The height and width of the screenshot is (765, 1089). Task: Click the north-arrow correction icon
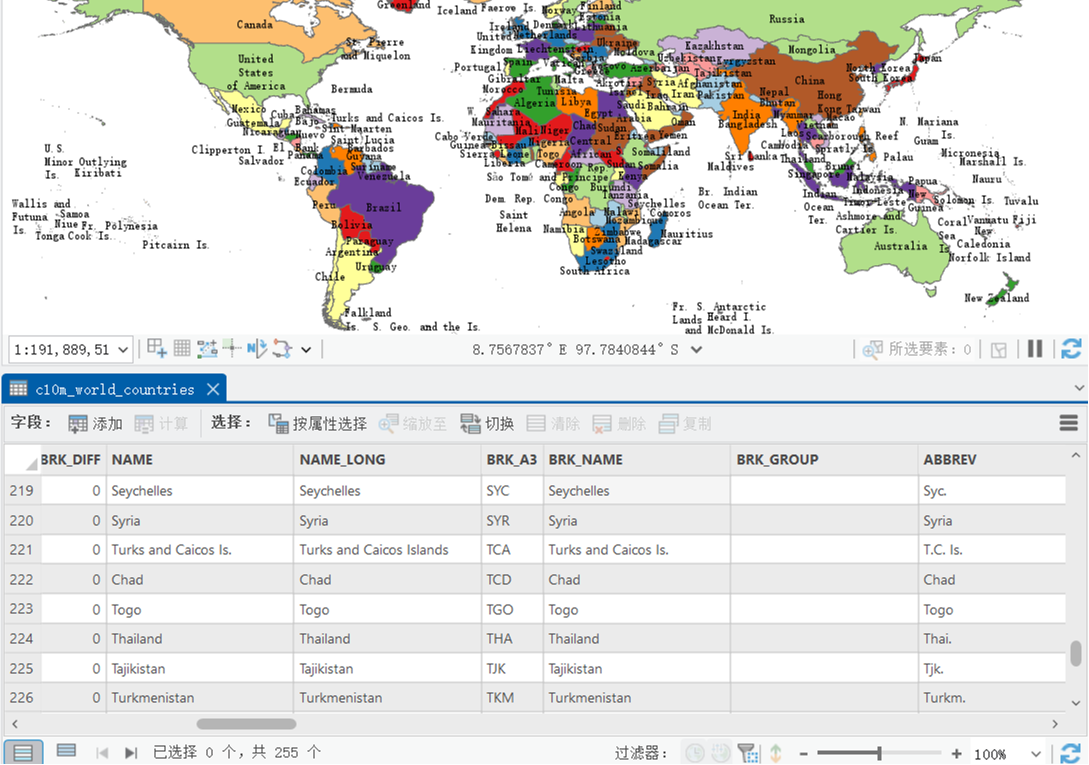tap(256, 348)
